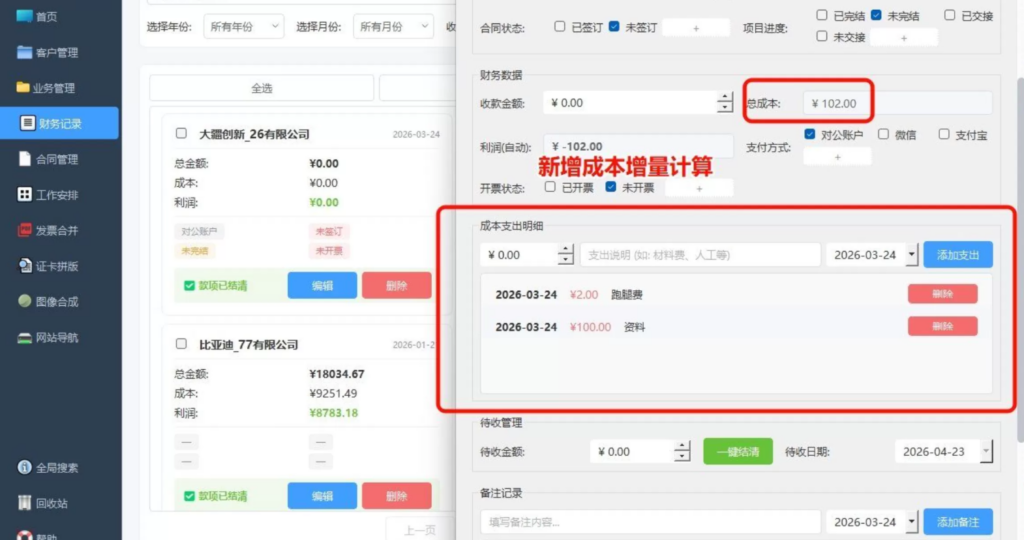Open the expense date picker dropdown arrow
The height and width of the screenshot is (540, 1024).
(912, 255)
